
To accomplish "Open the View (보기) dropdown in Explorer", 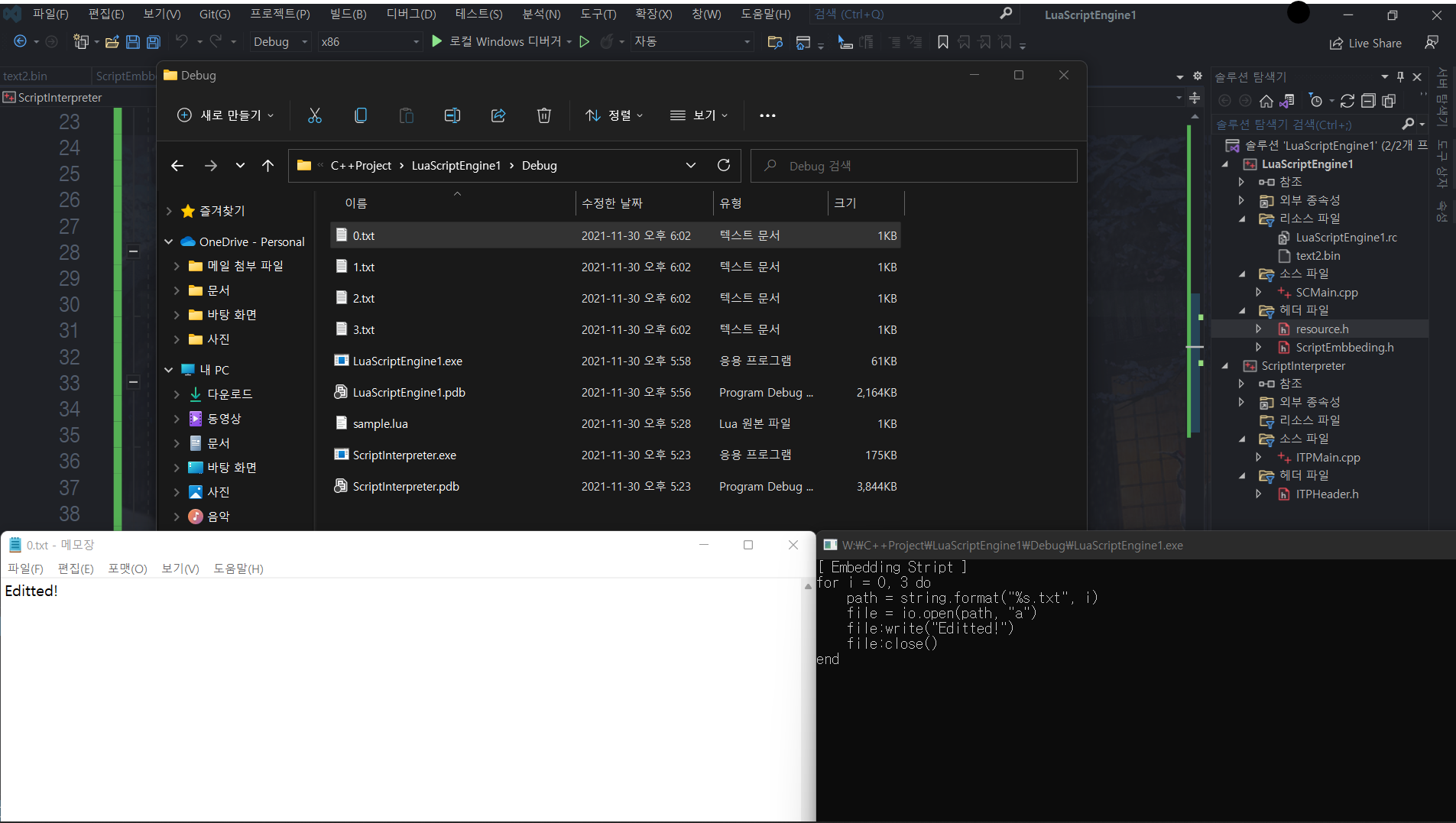I will (699, 115).
